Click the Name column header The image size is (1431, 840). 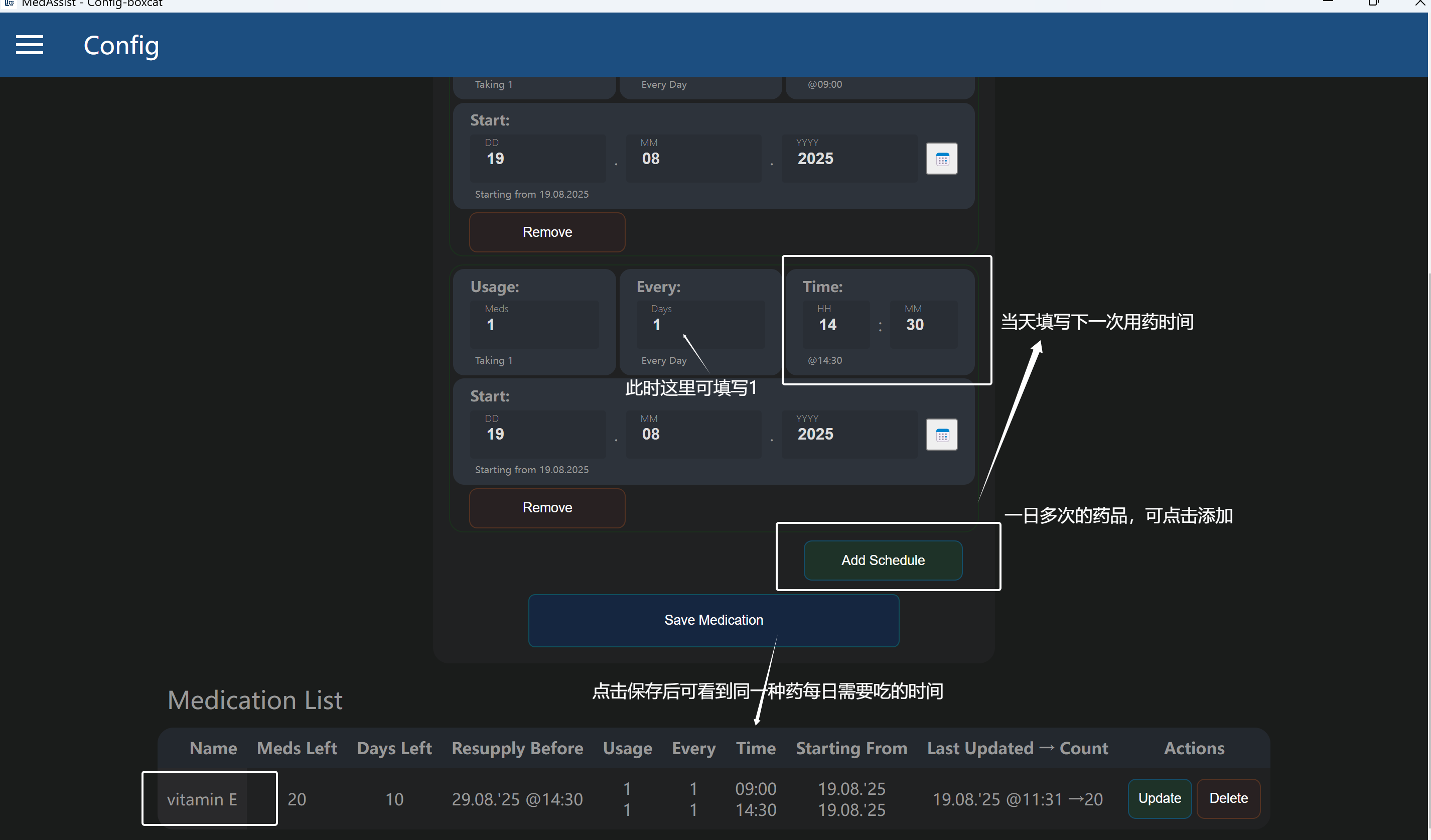point(213,748)
